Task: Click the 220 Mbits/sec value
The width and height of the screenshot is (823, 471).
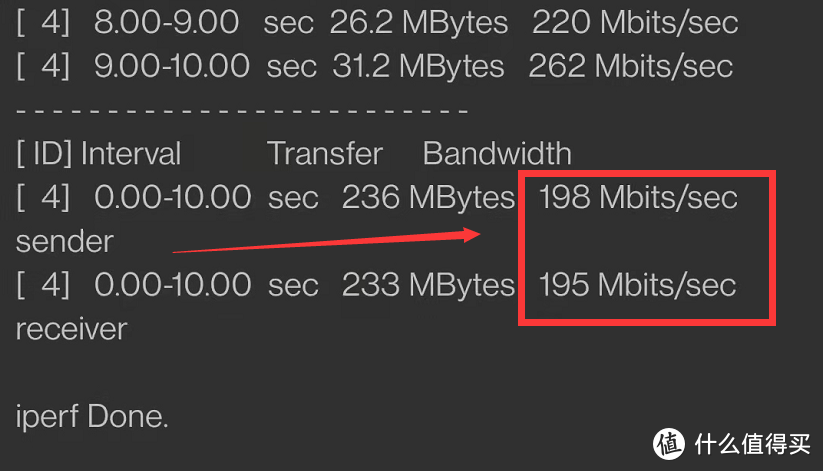Action: tap(635, 22)
